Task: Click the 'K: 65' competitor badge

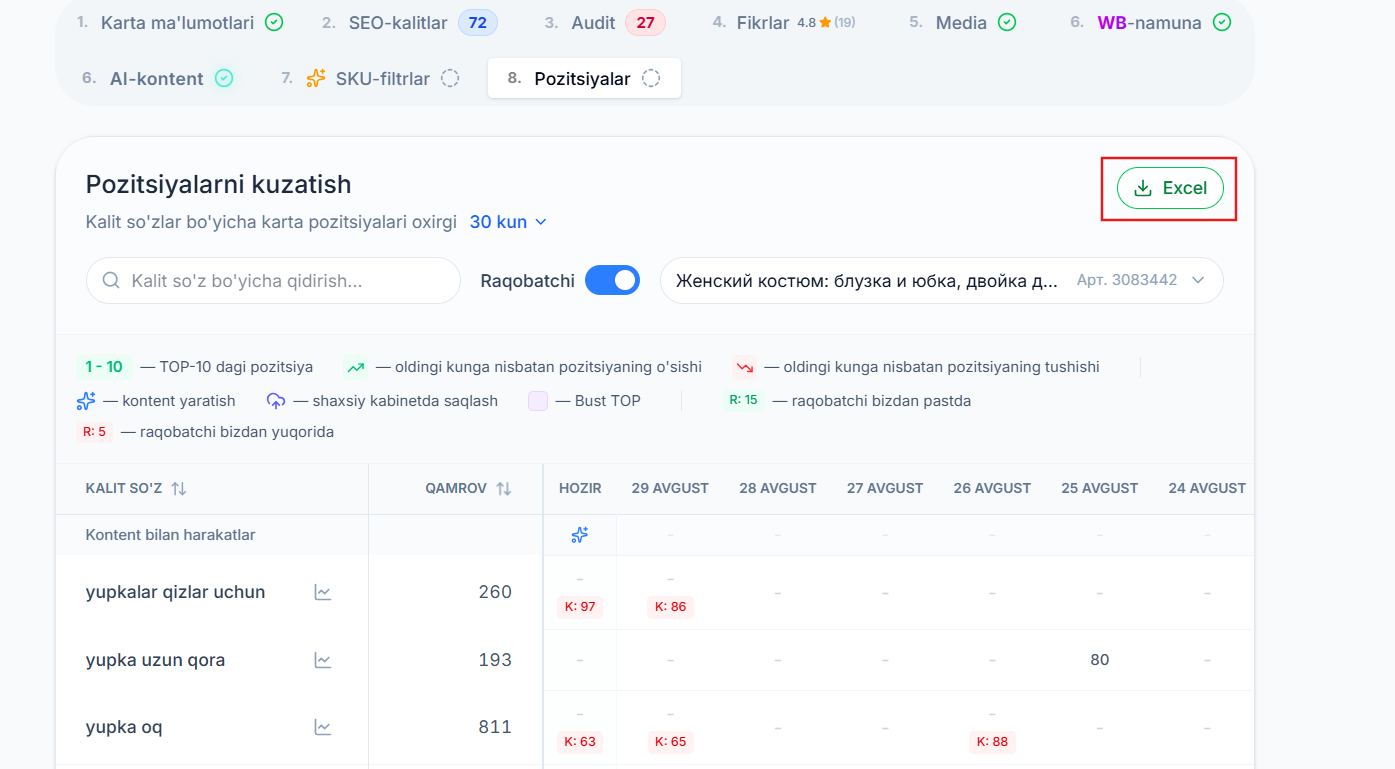Action: pyautogui.click(x=670, y=742)
